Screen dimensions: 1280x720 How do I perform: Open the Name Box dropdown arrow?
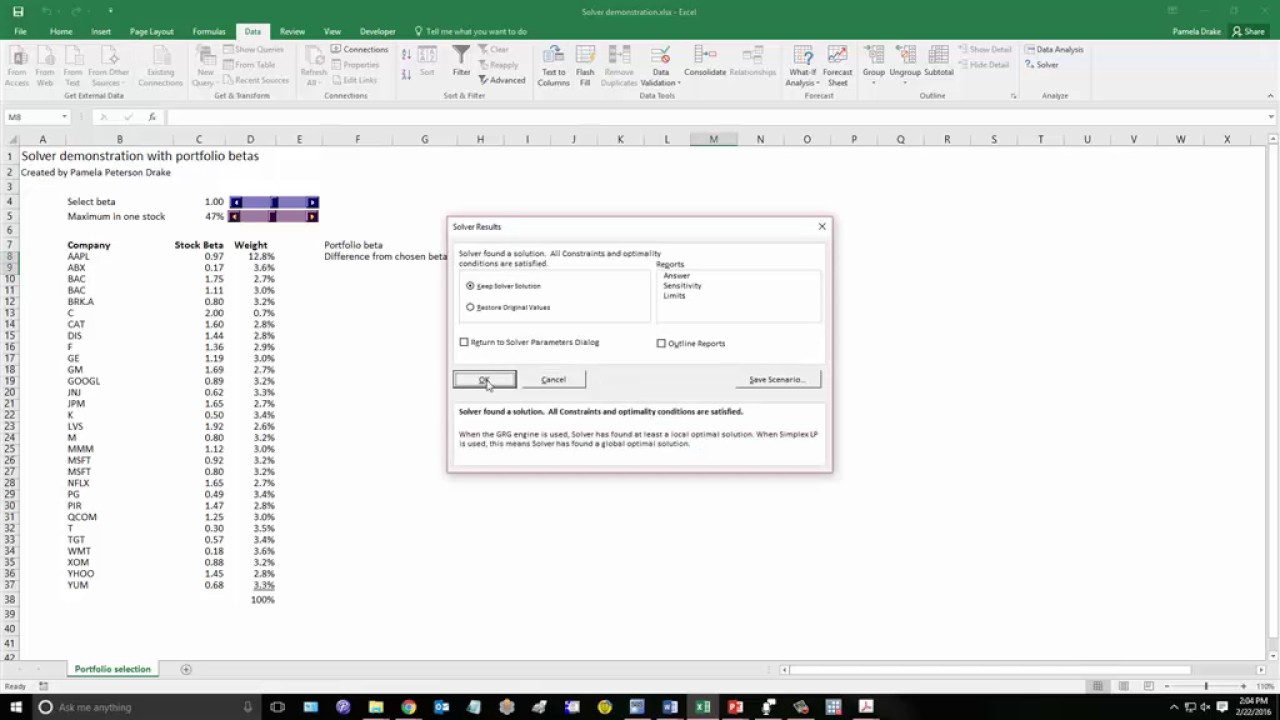pos(64,117)
